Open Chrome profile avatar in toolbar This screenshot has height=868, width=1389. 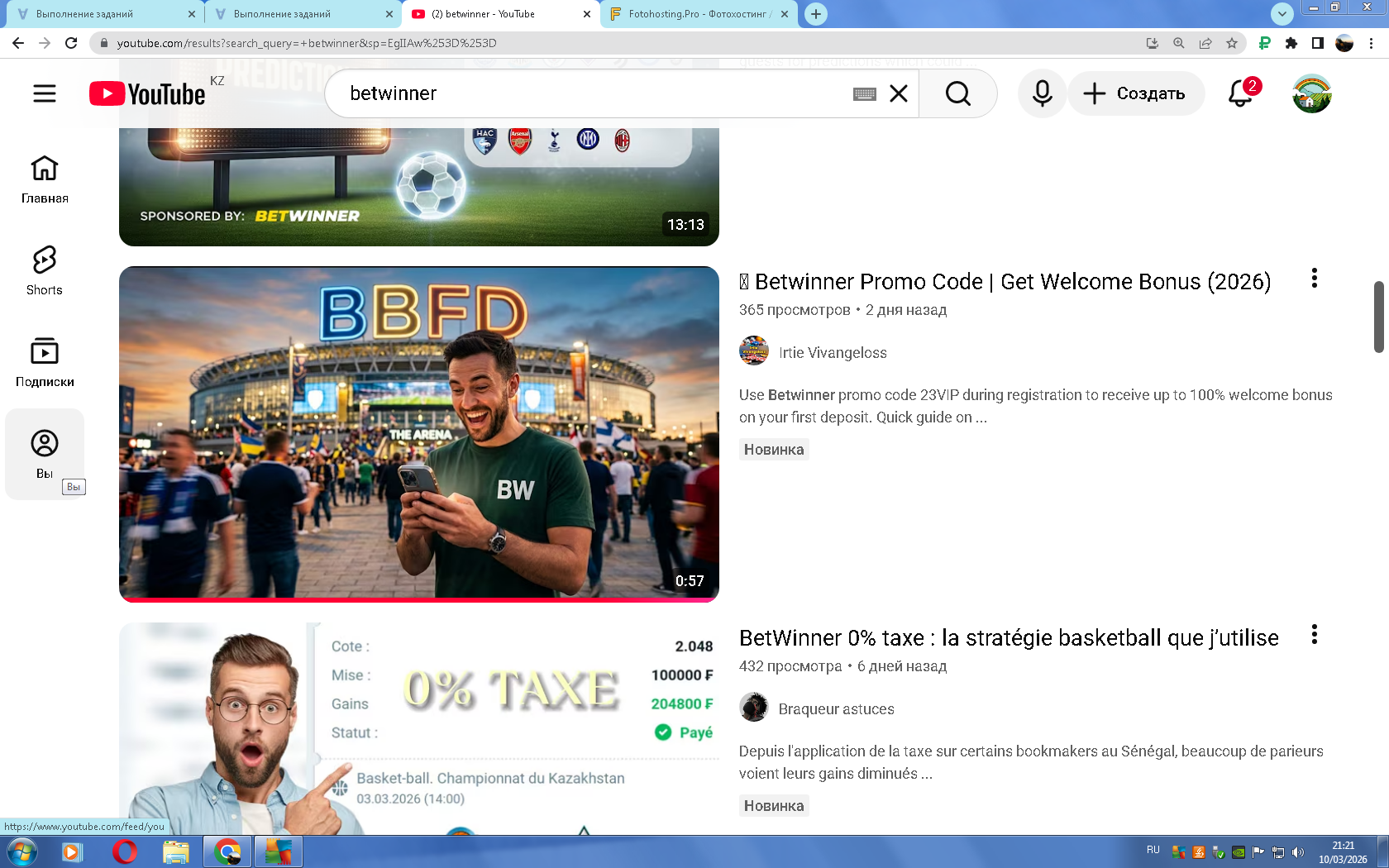(x=1344, y=43)
